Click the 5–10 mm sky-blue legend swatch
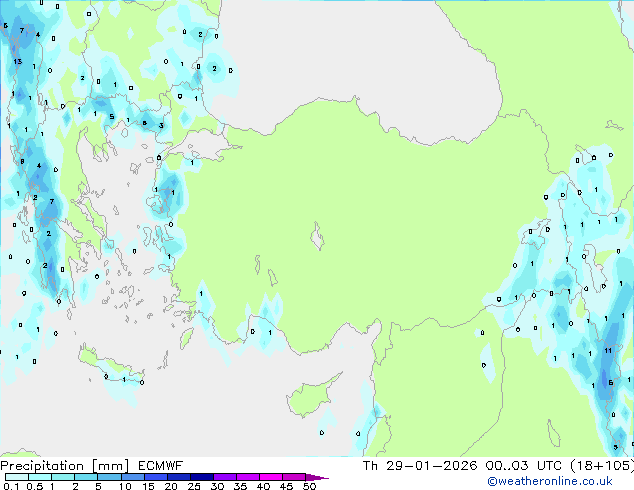Image resolution: width=634 pixels, height=490 pixels. pos(110,477)
